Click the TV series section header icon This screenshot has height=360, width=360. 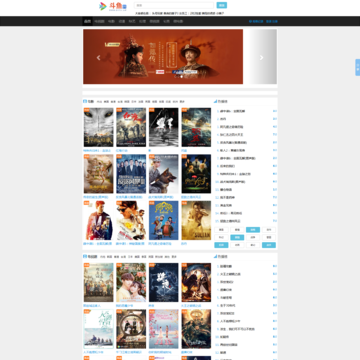point(85,256)
